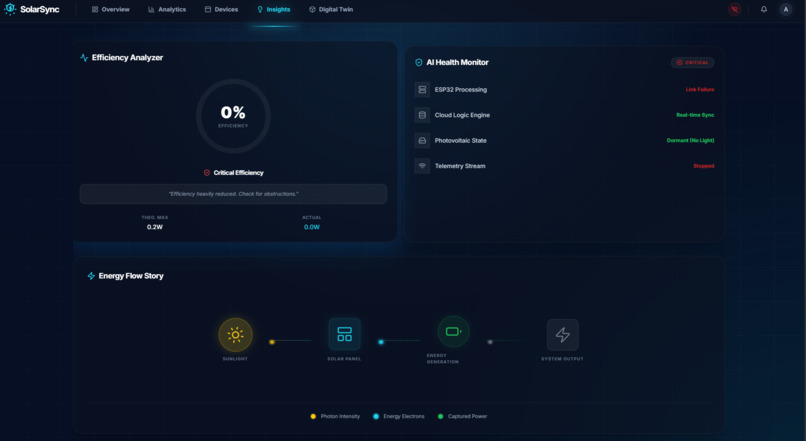Click the Energy Generation battery icon
The width and height of the screenshot is (806, 441).
coord(453,332)
